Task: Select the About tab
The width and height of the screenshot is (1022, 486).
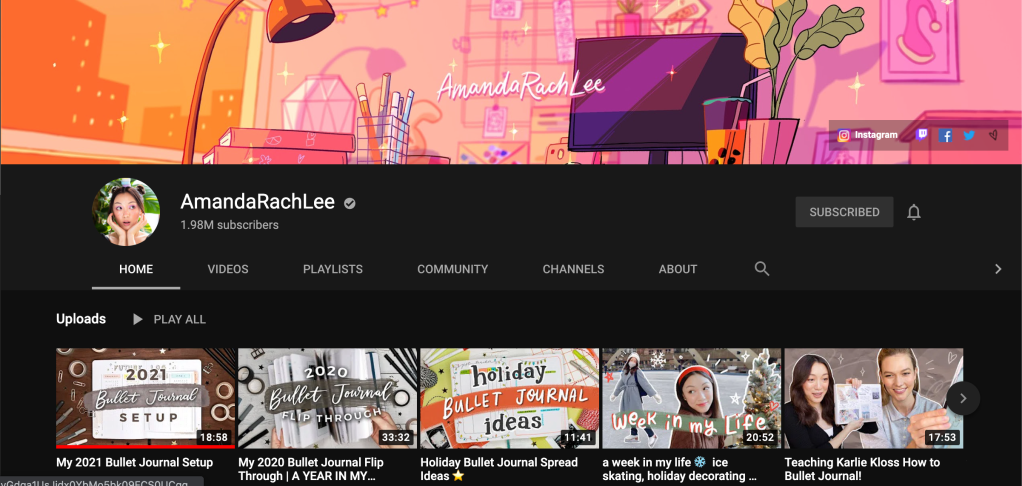Action: [678, 269]
